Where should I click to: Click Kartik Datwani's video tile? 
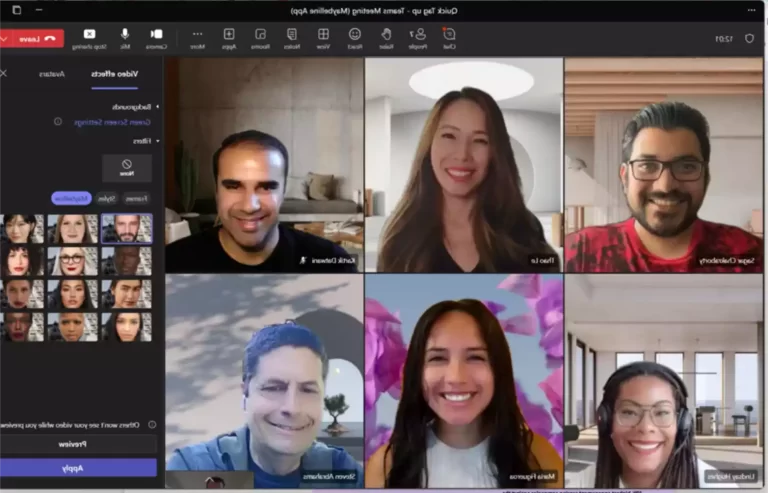264,164
